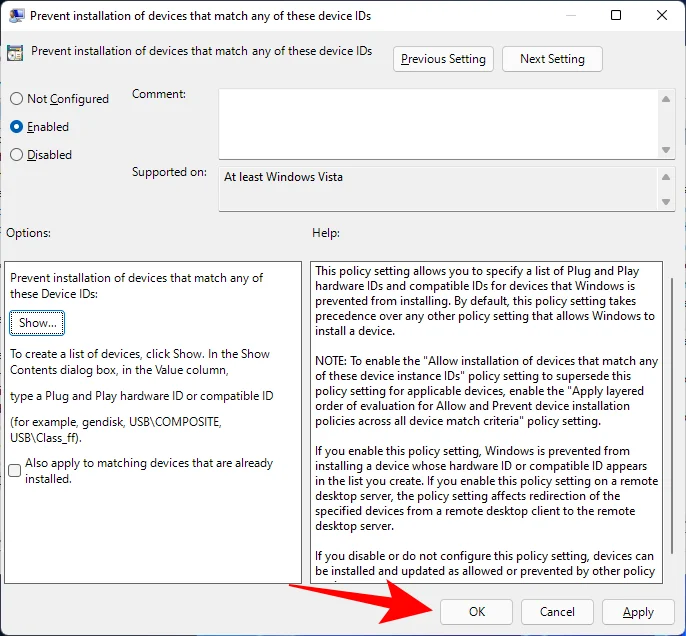Image resolution: width=686 pixels, height=636 pixels.
Task: Open the Show... device ID list
Action: (38, 323)
